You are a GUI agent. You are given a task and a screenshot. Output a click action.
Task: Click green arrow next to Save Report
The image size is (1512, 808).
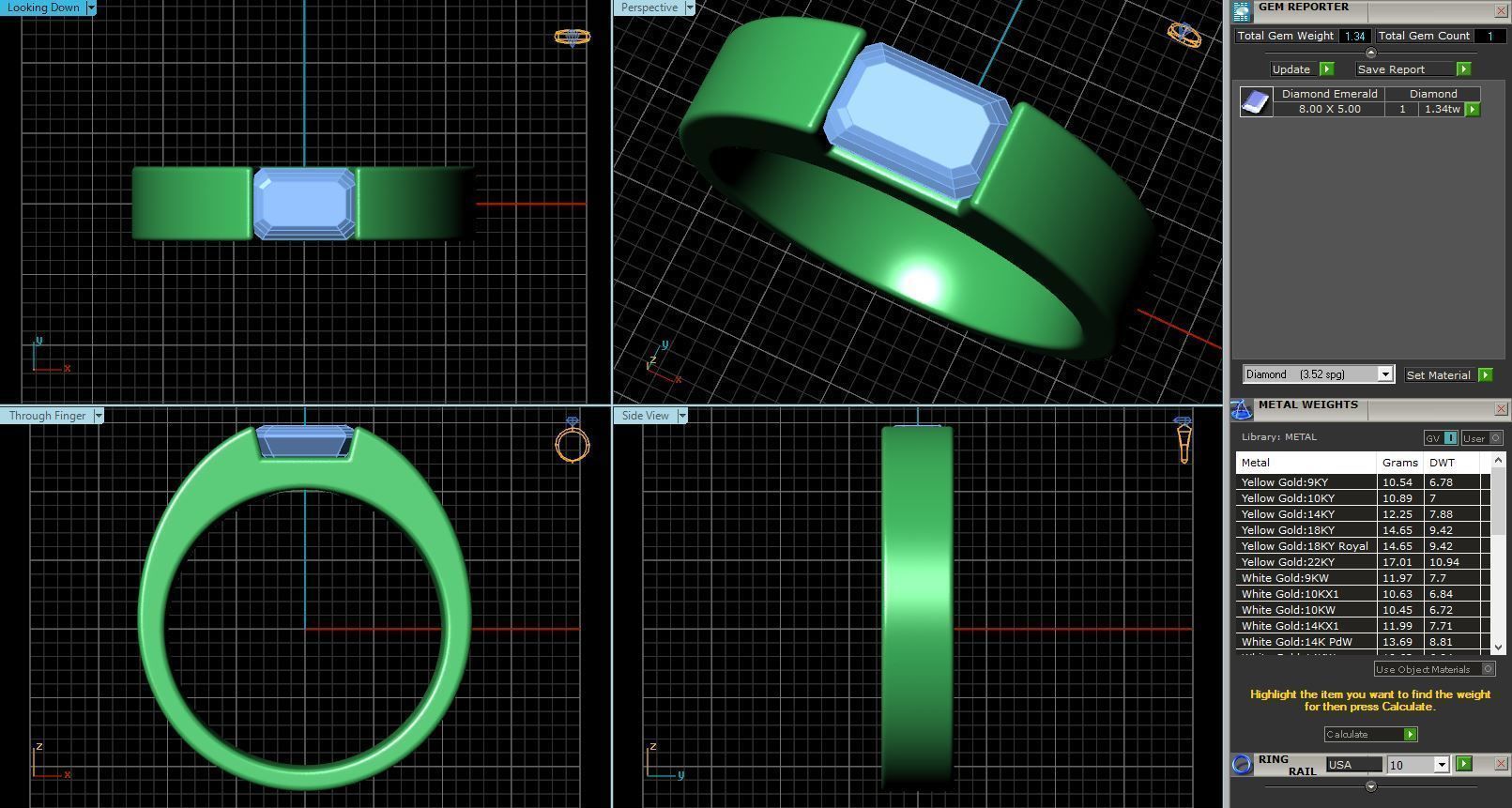click(1463, 69)
